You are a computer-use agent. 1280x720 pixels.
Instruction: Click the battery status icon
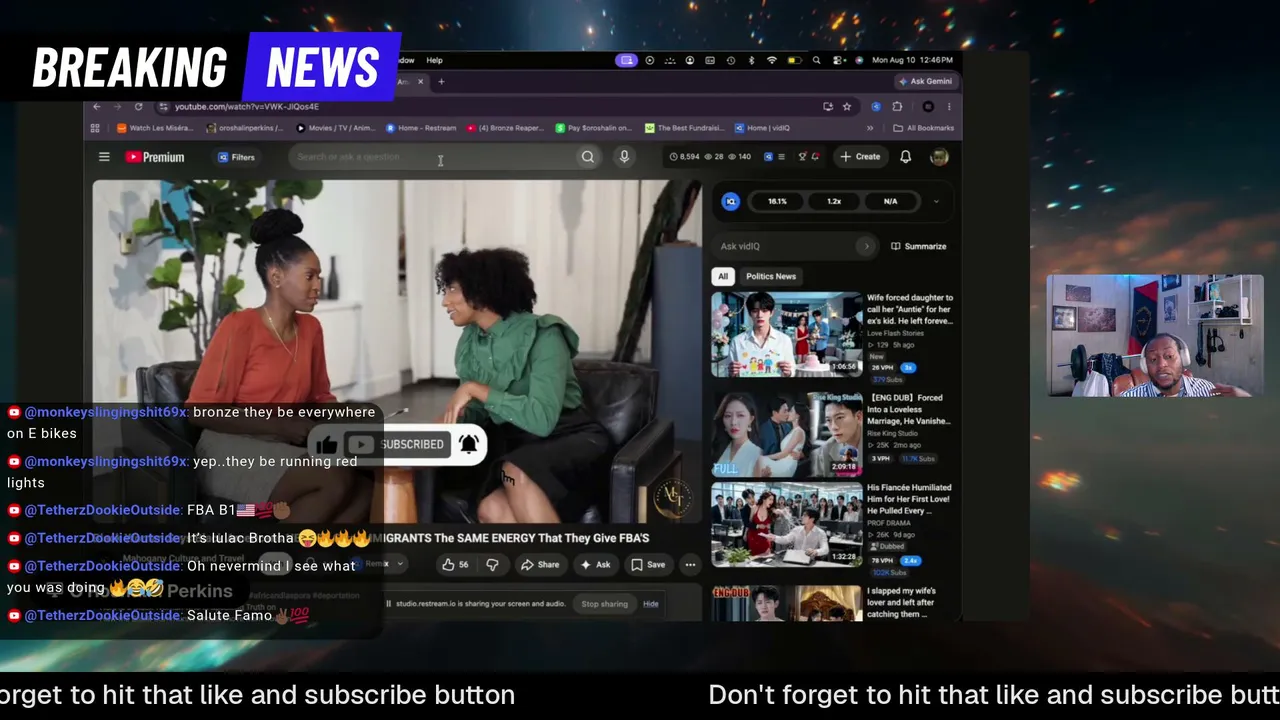click(x=793, y=61)
